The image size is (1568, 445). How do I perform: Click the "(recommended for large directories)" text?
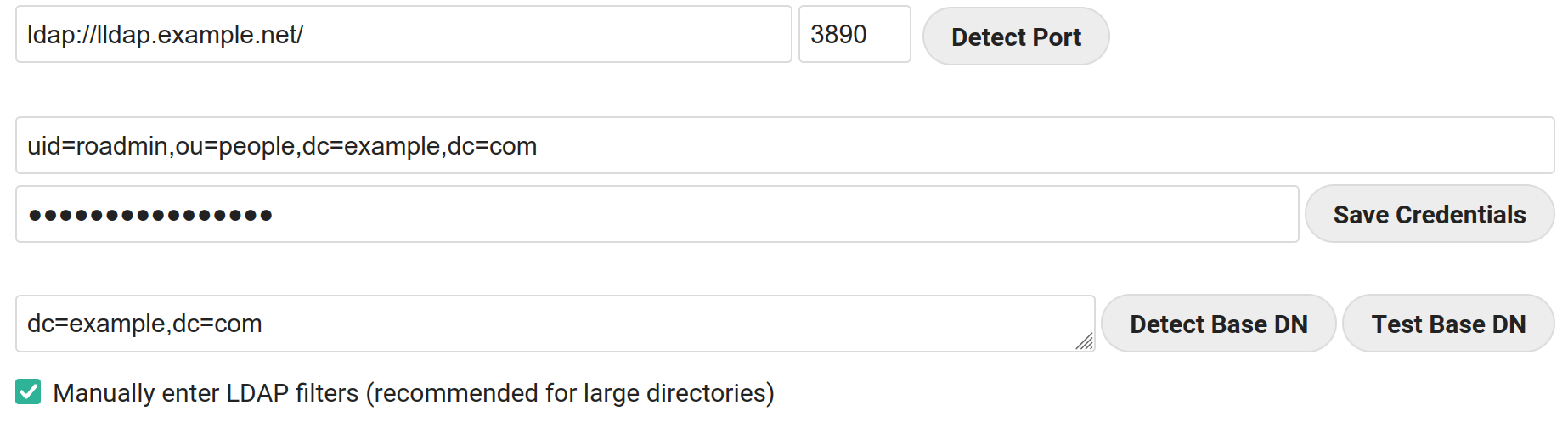pyautogui.click(x=570, y=393)
